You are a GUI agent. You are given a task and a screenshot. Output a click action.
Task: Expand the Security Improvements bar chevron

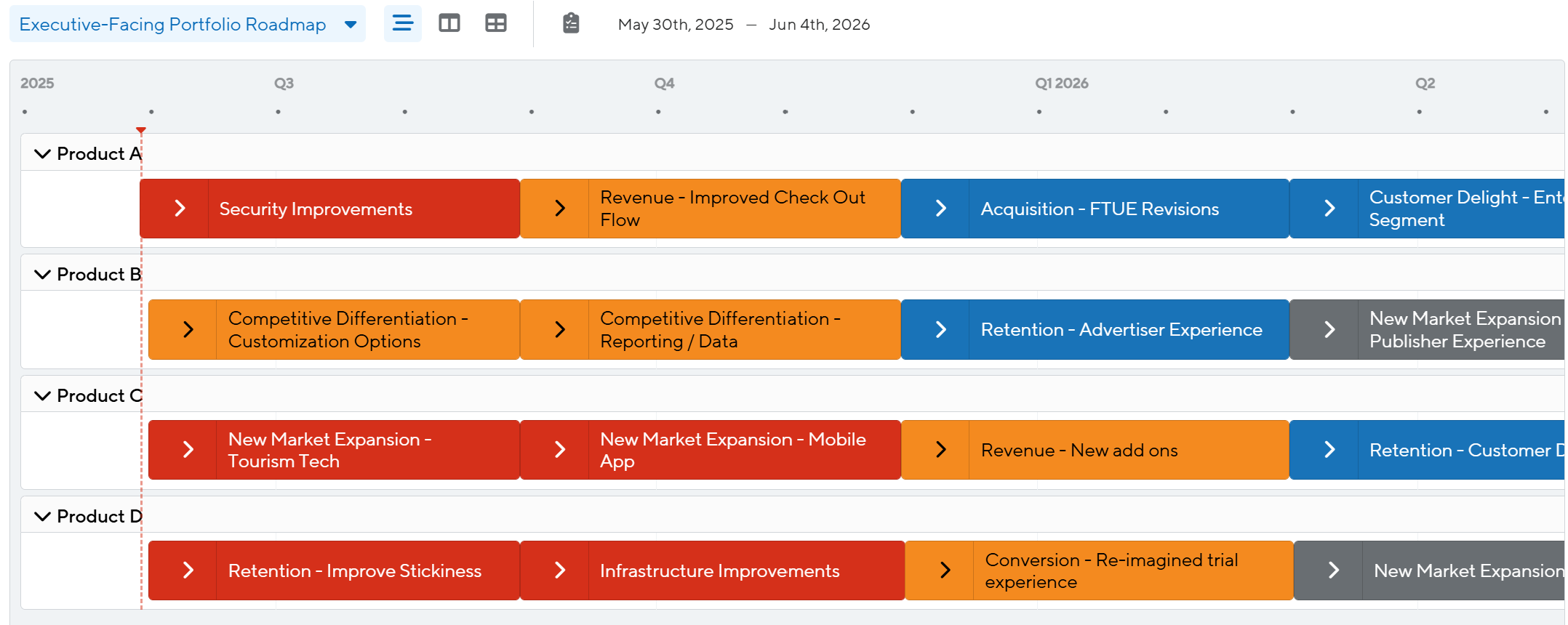180,209
